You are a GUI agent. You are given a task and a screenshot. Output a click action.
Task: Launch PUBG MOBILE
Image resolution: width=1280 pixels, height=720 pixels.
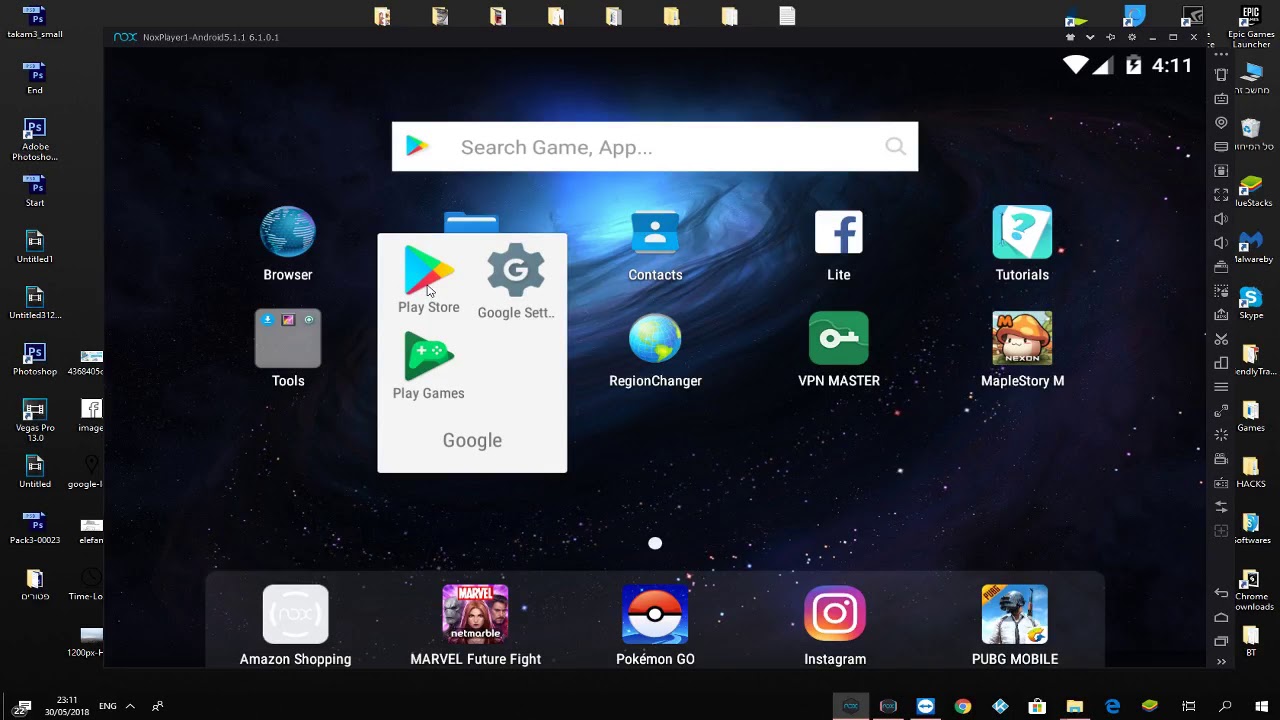click(x=1015, y=626)
